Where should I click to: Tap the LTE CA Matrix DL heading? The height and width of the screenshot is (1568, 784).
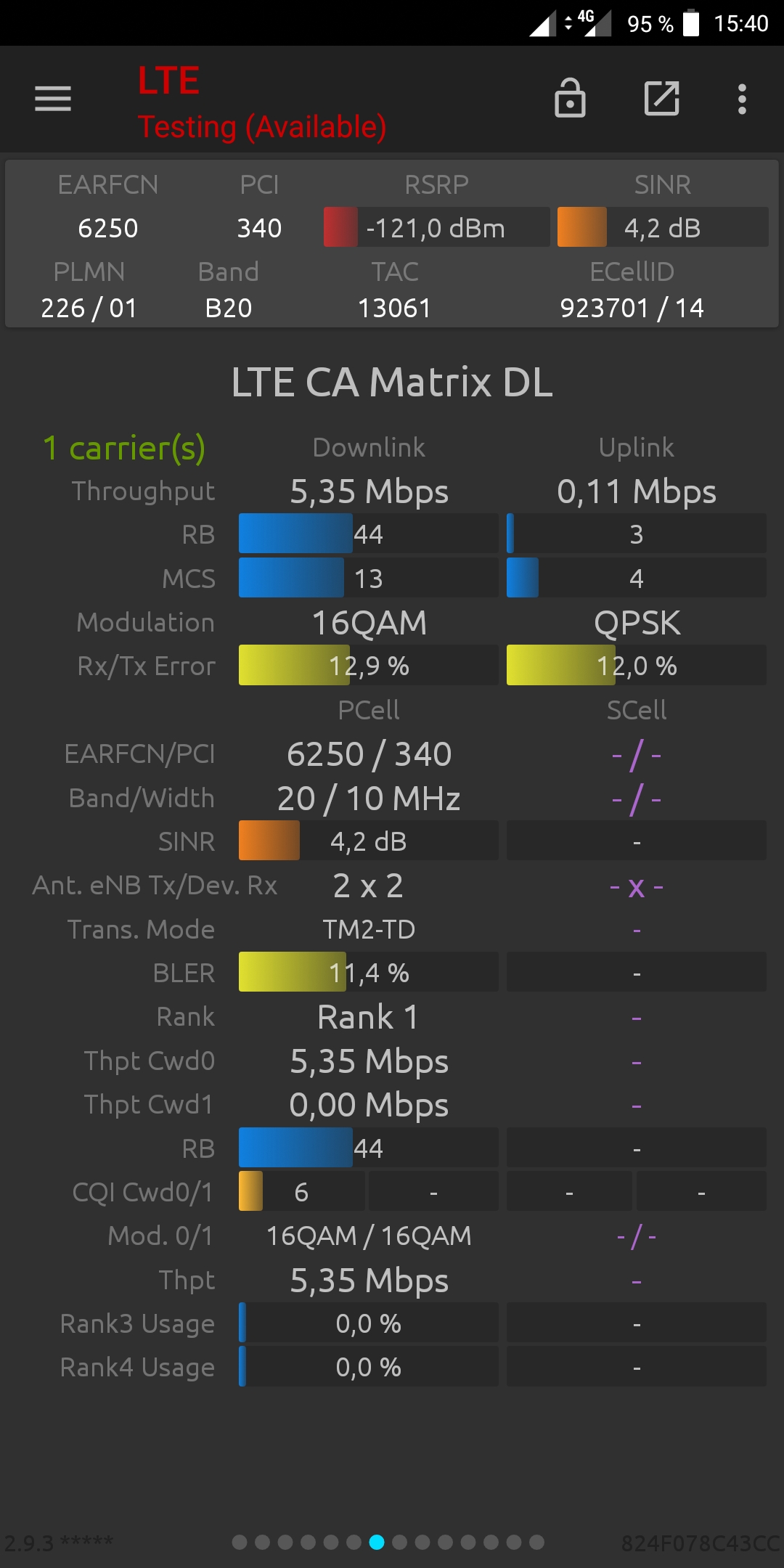392,382
